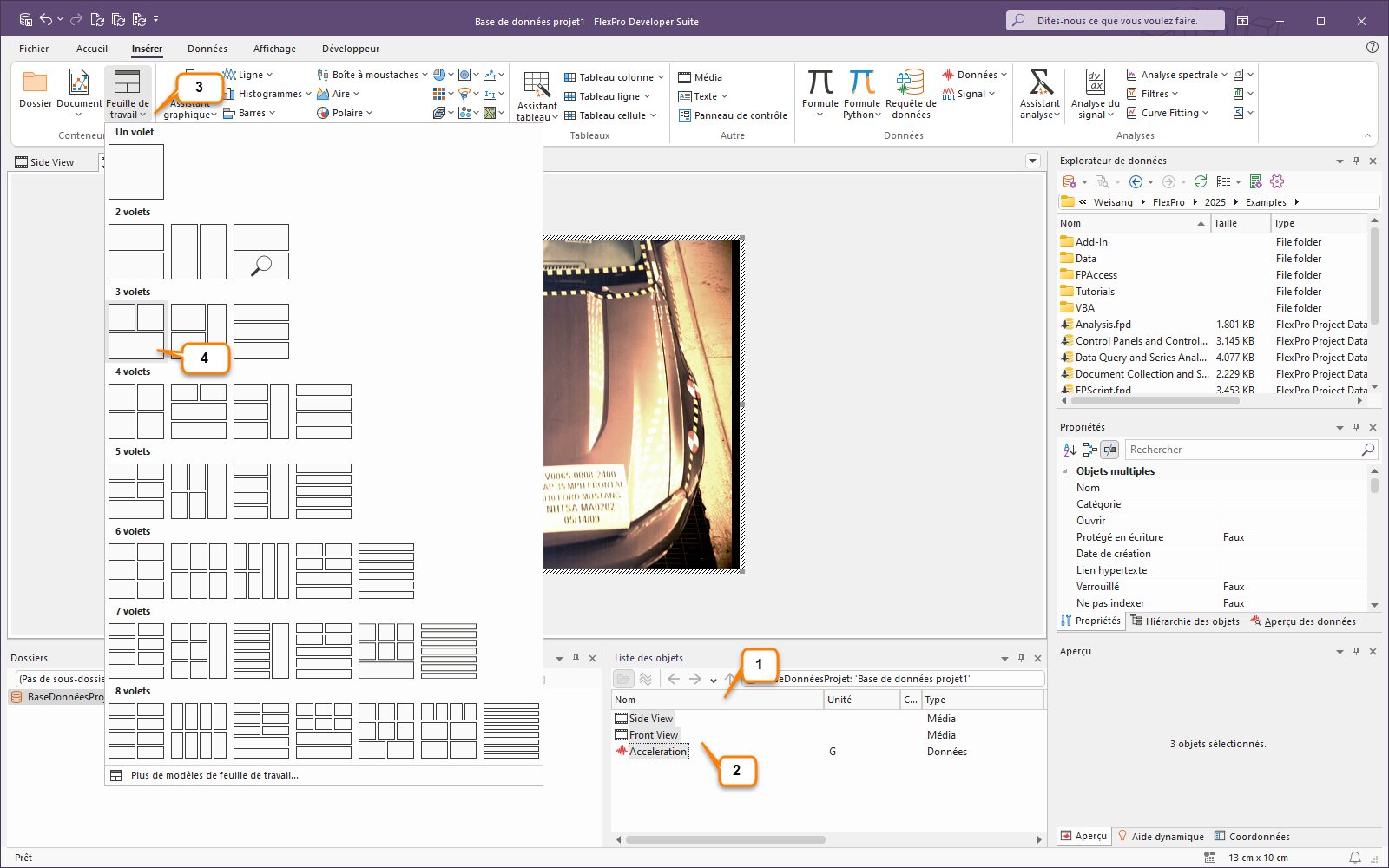Click the Formule pi icon
This screenshot has width=1389, height=868.
click(820, 82)
